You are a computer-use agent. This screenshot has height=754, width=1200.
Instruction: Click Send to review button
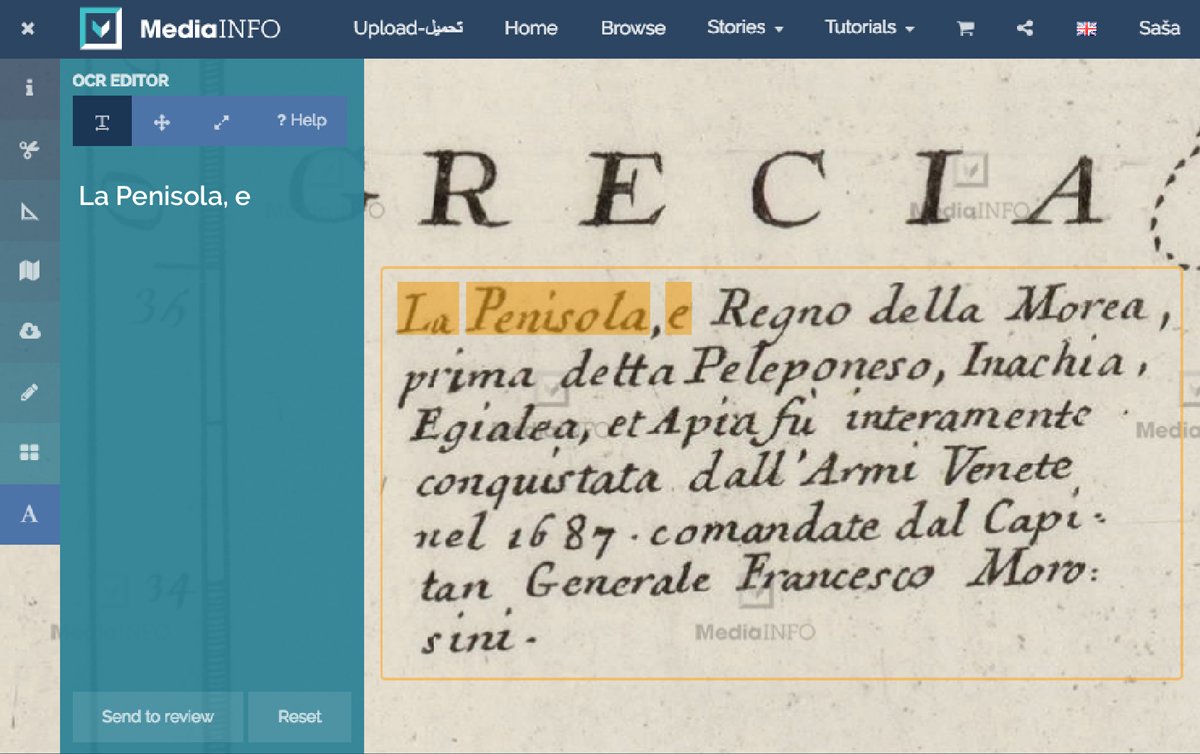(x=158, y=716)
